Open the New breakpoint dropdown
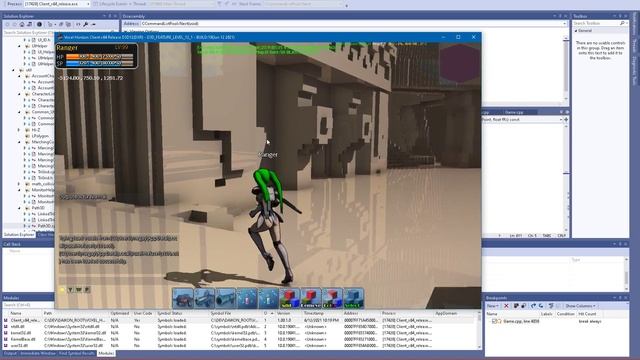 click(x=492, y=306)
